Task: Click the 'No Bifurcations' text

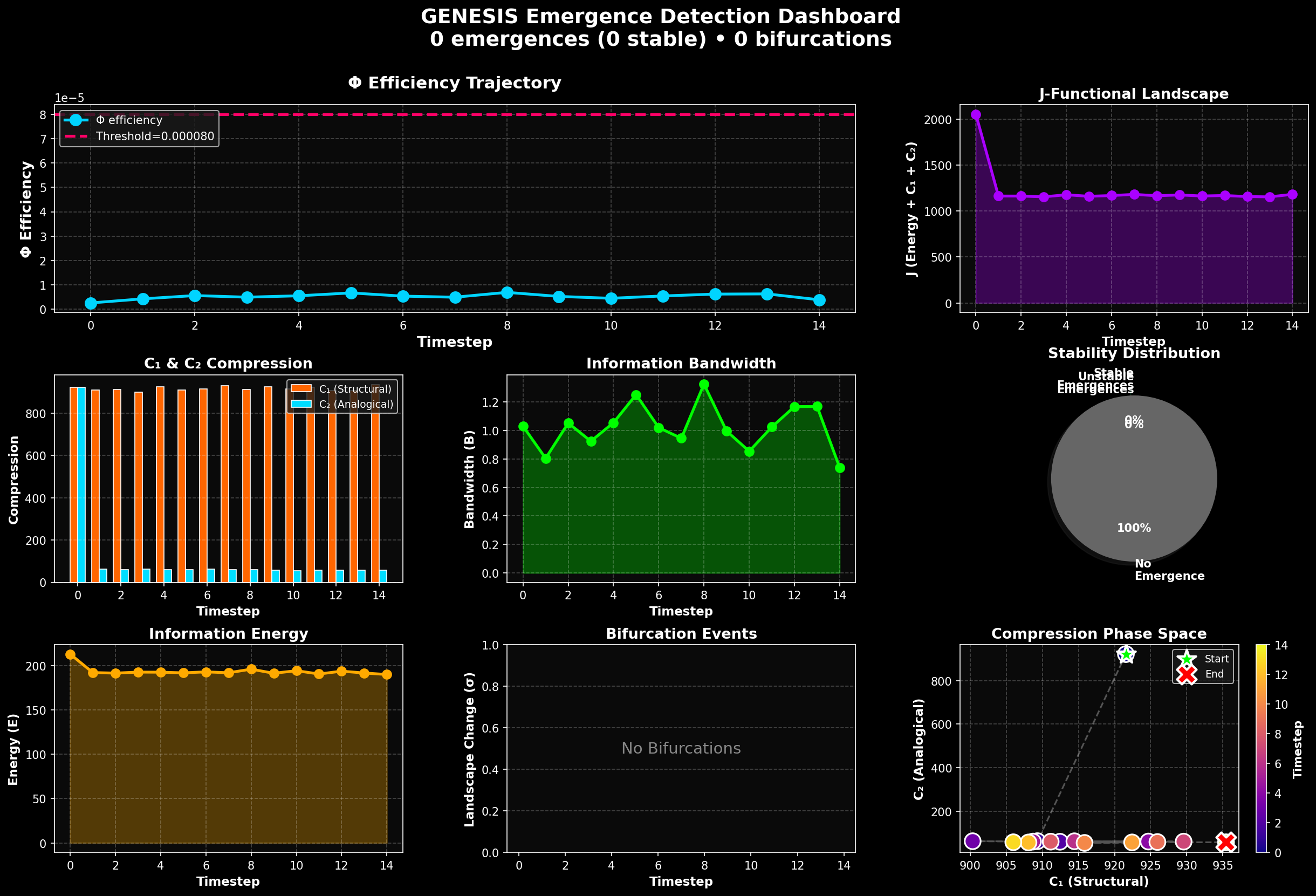Action: (681, 748)
